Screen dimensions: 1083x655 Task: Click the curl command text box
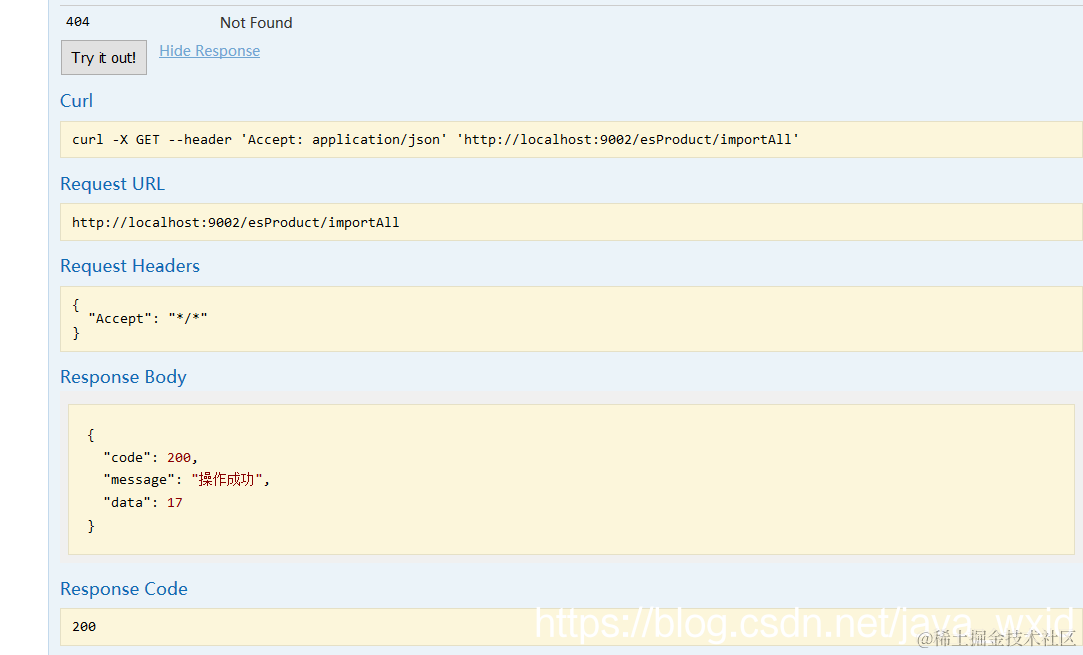coord(571,140)
